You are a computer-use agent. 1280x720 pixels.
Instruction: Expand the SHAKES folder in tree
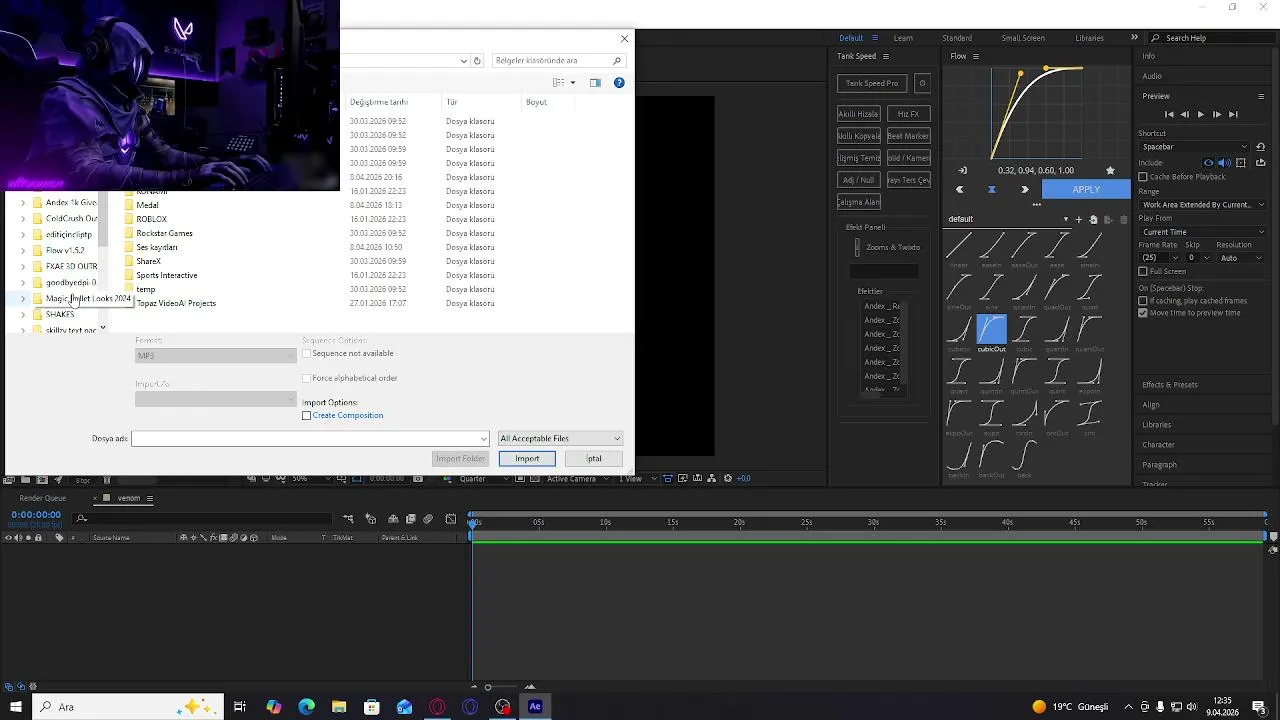pyautogui.click(x=23, y=314)
